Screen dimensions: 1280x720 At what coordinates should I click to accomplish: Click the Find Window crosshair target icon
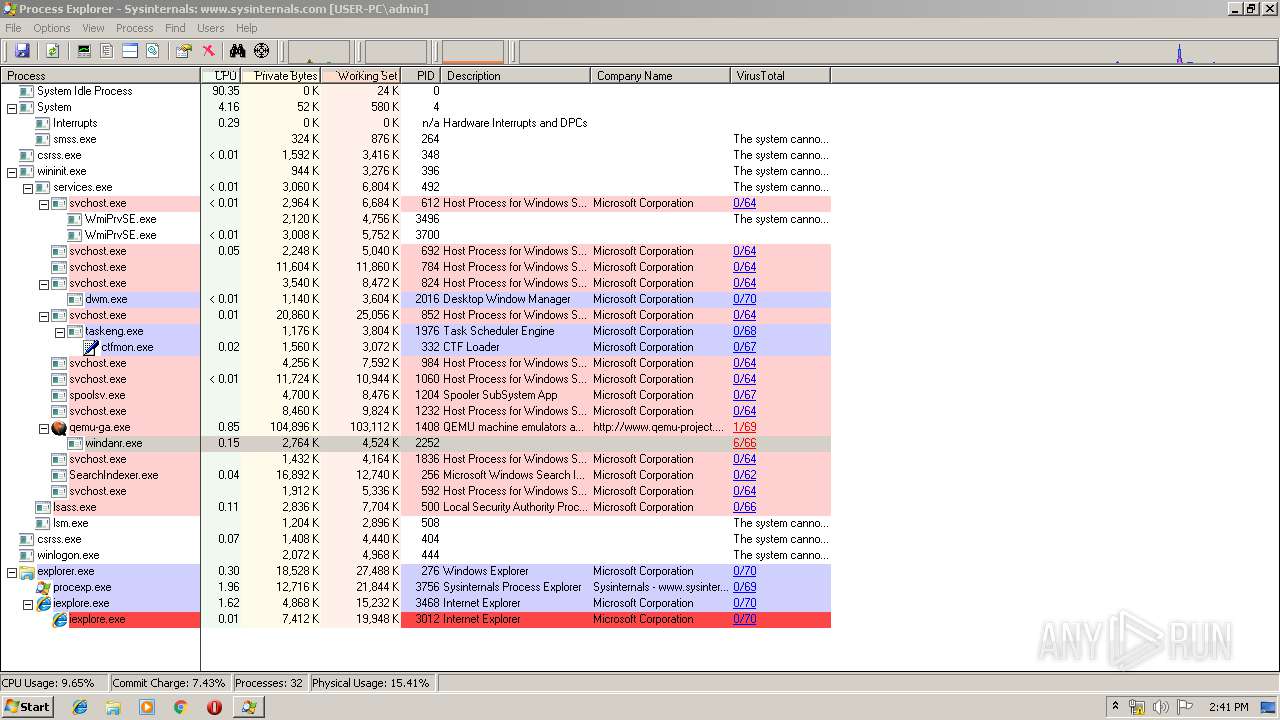tap(262, 51)
